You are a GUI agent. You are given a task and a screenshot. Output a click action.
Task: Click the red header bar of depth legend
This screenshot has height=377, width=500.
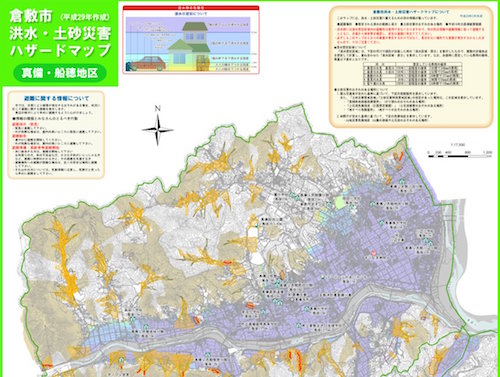click(191, 7)
